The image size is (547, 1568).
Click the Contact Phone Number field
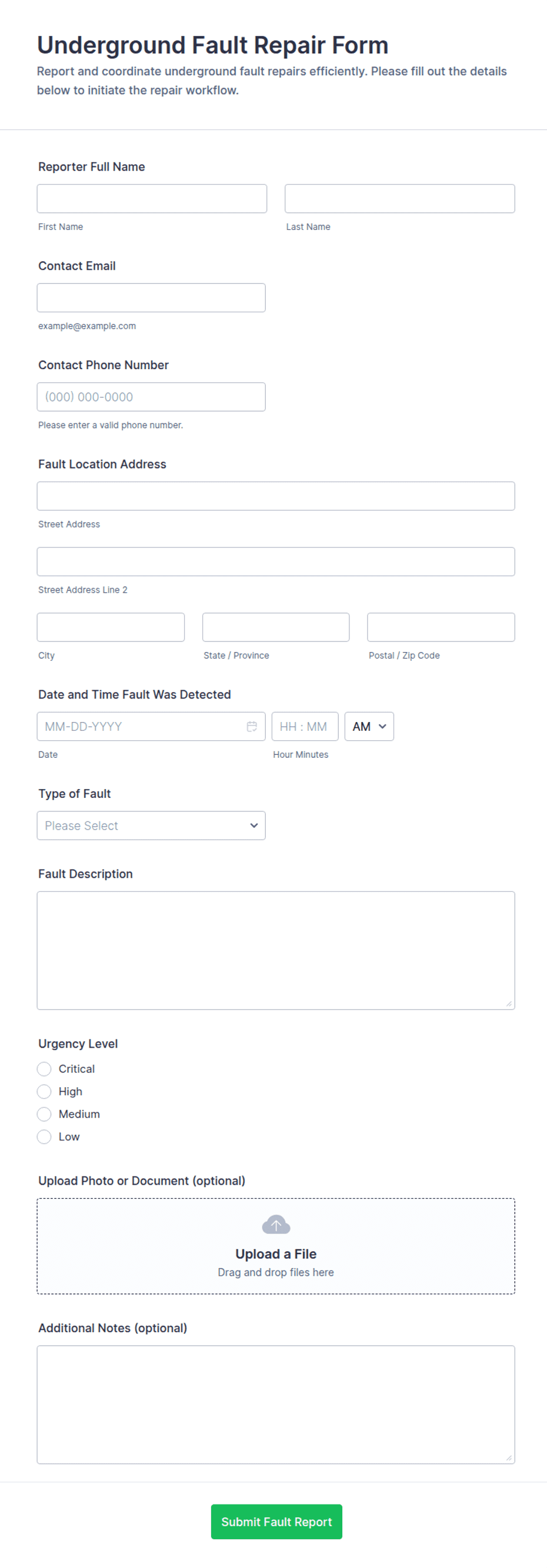(x=151, y=397)
